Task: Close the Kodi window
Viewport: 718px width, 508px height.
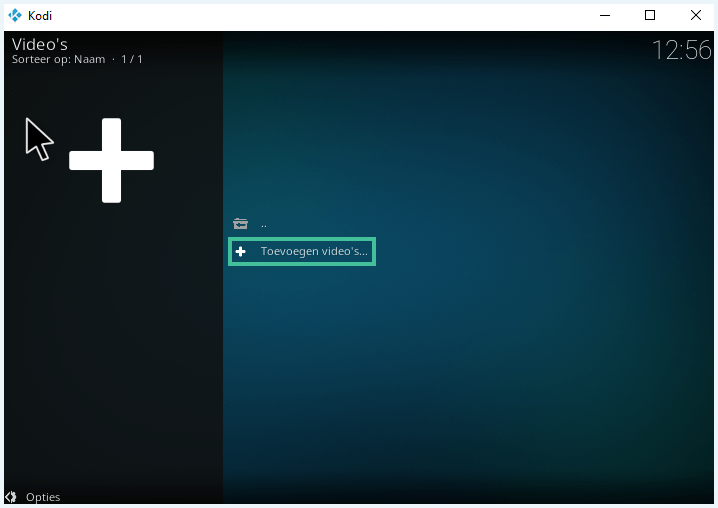Action: pos(696,16)
